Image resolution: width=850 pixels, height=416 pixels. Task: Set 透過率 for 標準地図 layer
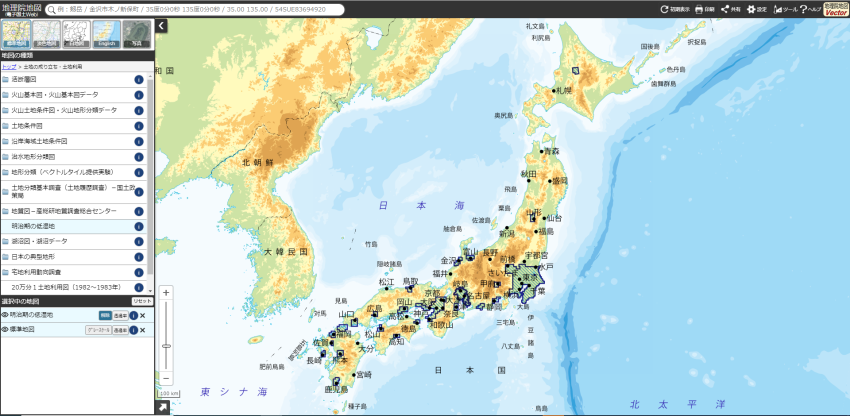(120, 330)
